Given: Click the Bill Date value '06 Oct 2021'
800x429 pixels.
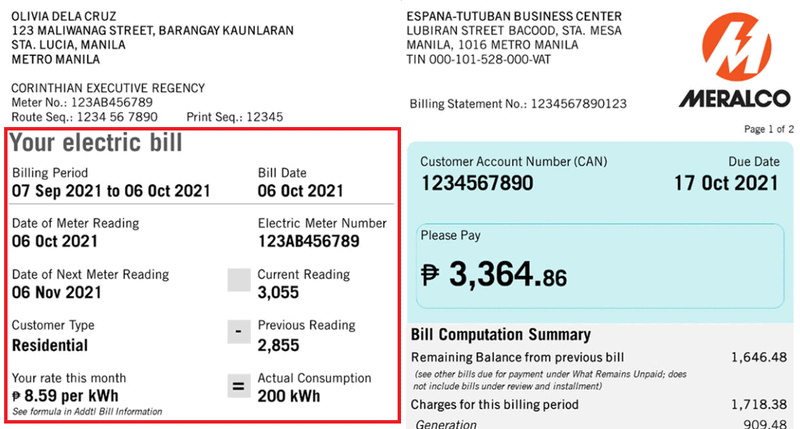Looking at the screenshot, I should pos(301,191).
